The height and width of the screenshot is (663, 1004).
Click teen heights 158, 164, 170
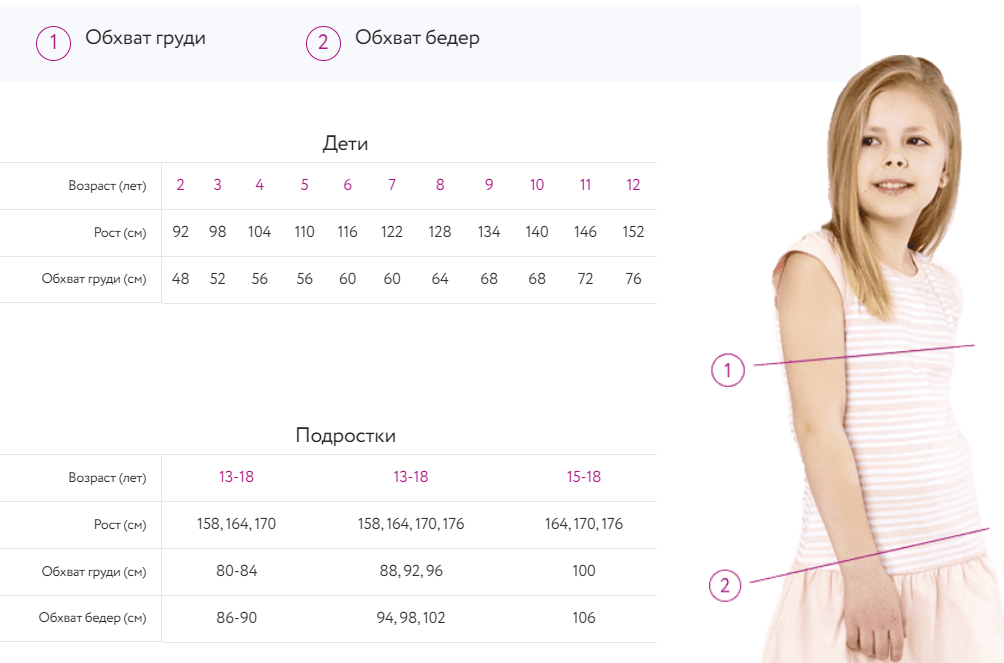pyautogui.click(x=236, y=524)
